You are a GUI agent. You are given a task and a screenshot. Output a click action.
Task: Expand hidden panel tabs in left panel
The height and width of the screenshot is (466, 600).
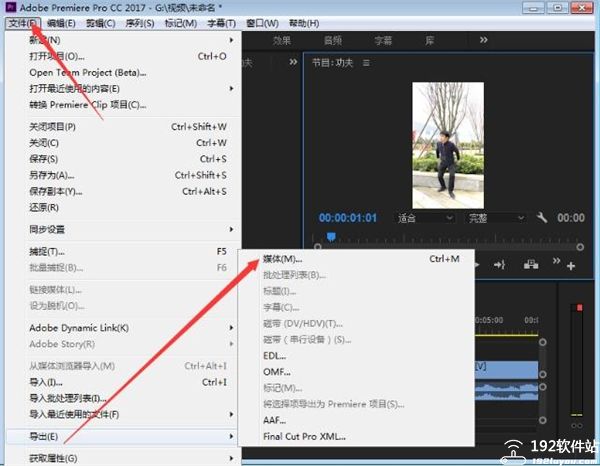(x=293, y=62)
